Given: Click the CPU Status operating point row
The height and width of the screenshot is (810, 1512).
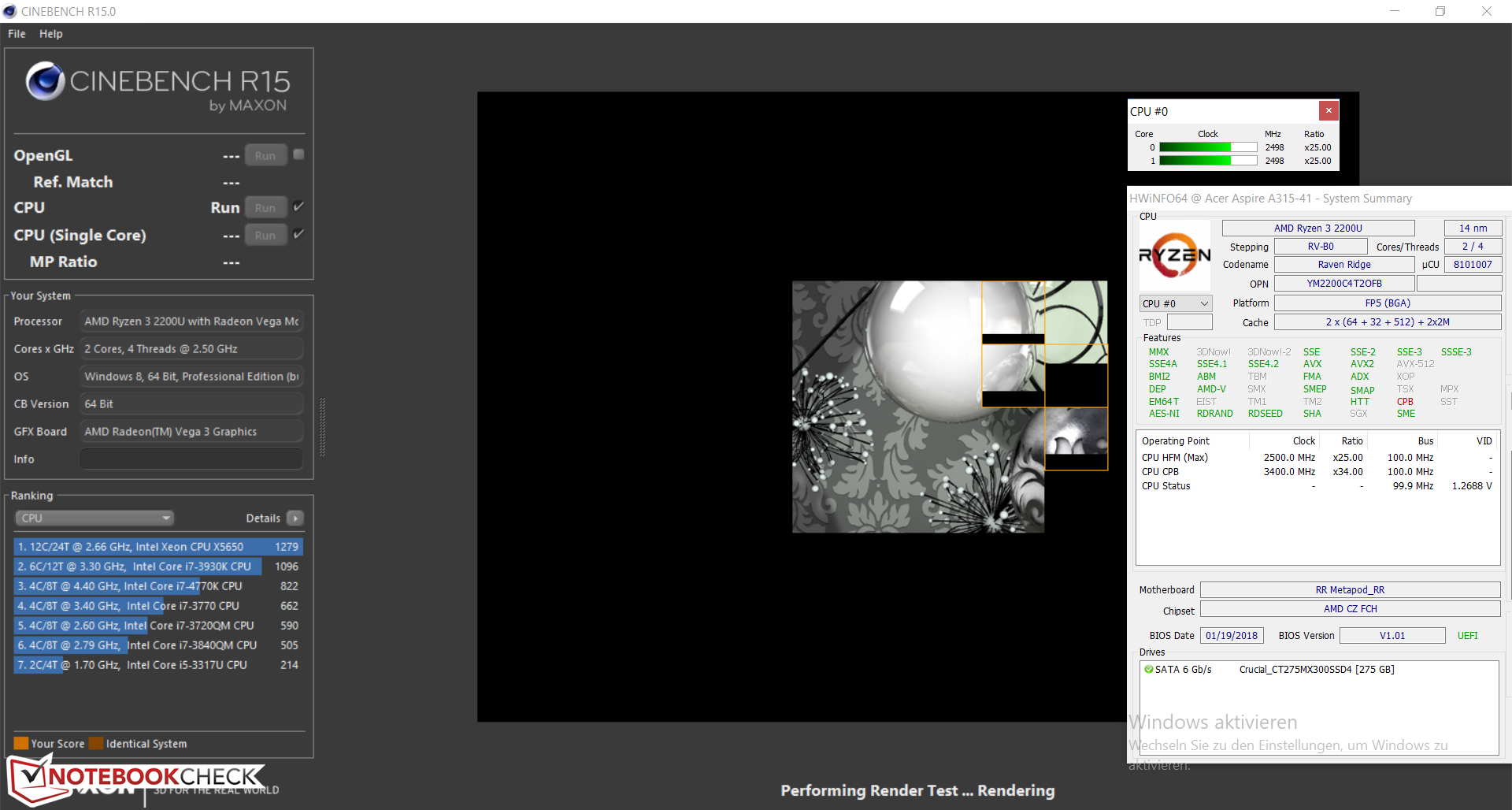Looking at the screenshot, I should pos(1317,485).
